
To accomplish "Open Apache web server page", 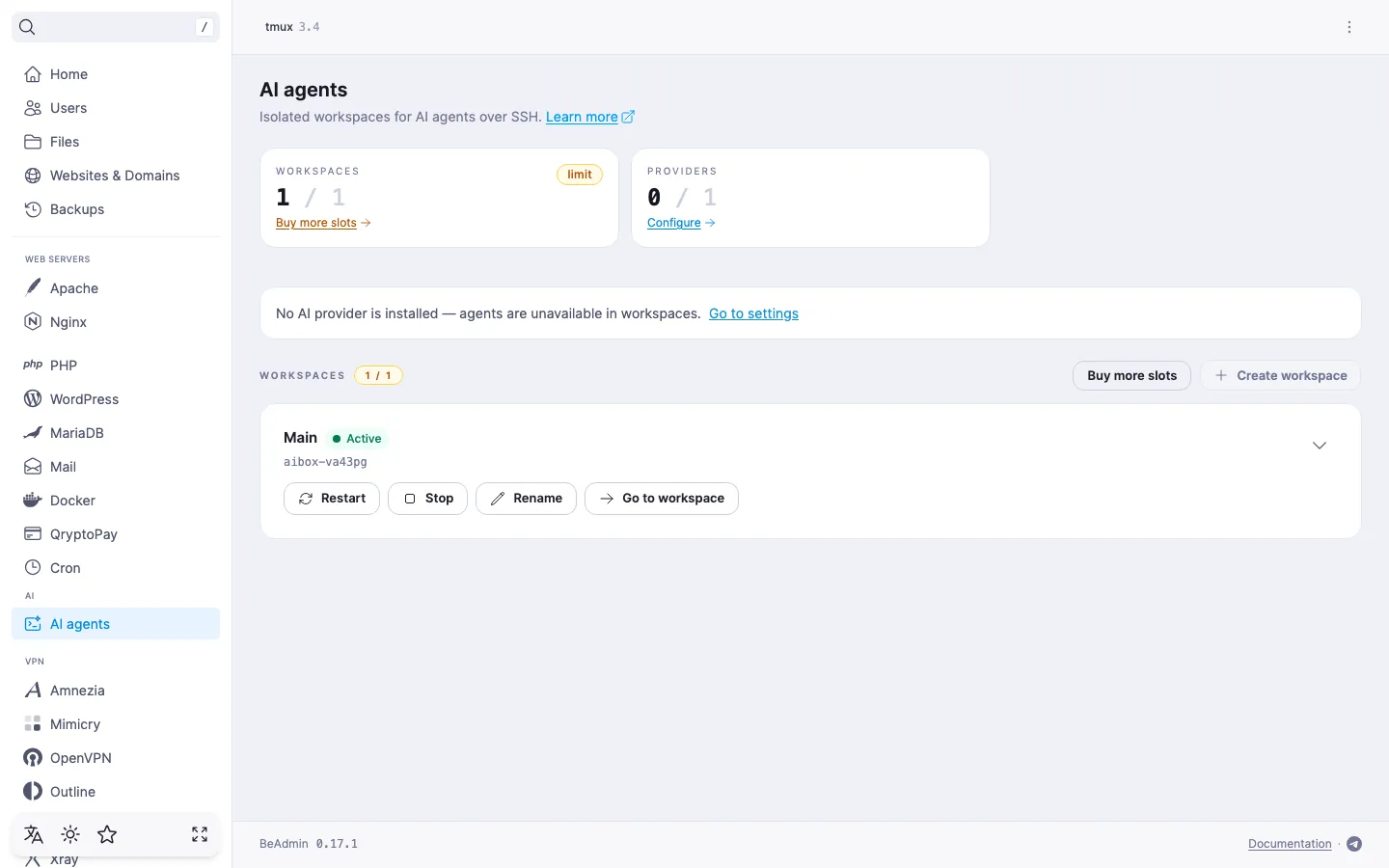I will coord(116,288).
